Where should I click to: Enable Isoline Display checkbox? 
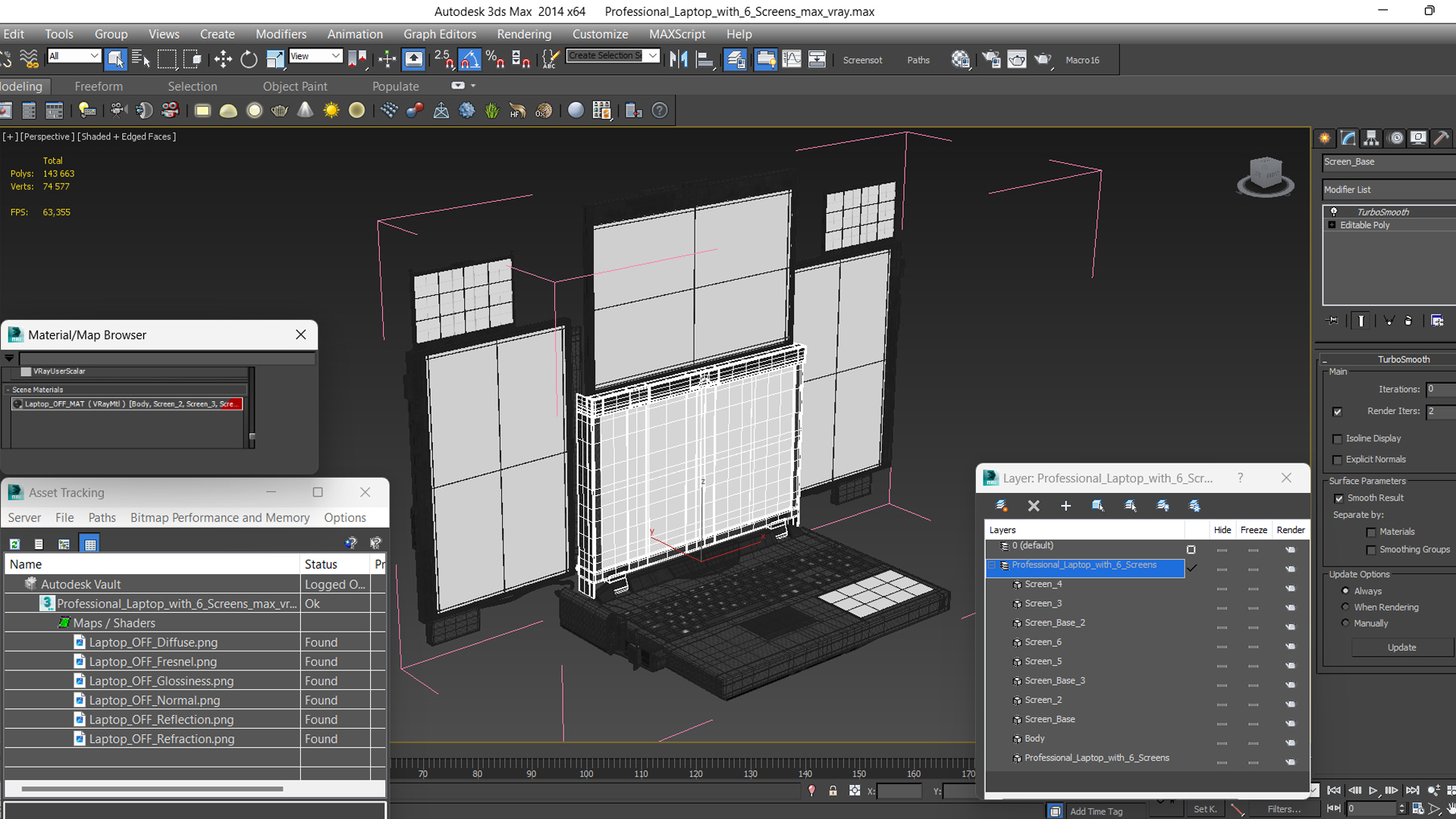(x=1337, y=439)
